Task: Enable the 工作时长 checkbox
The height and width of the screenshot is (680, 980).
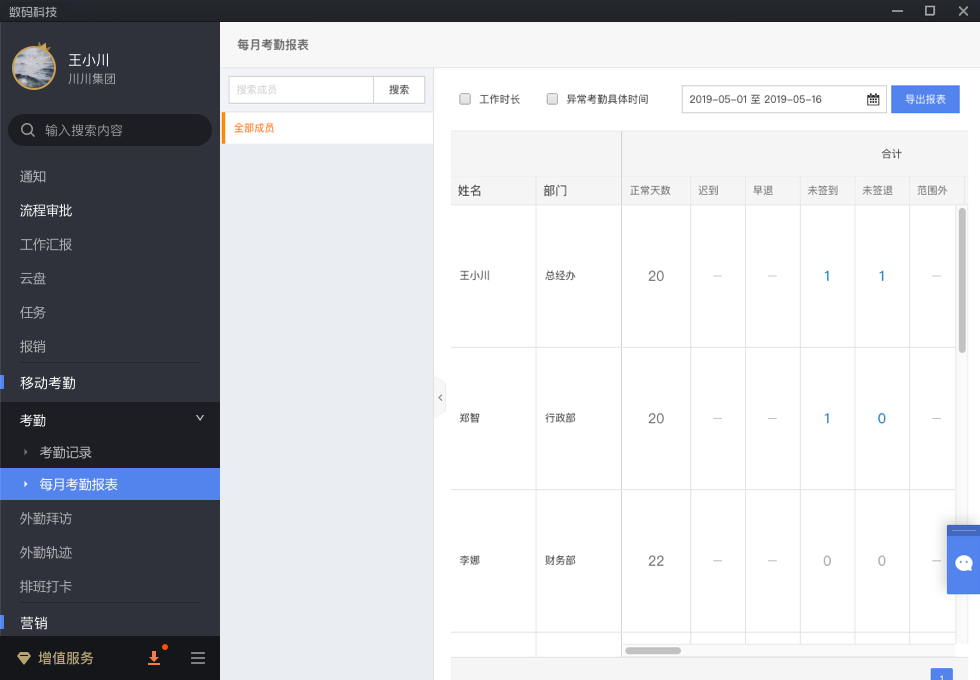Action: click(x=465, y=99)
